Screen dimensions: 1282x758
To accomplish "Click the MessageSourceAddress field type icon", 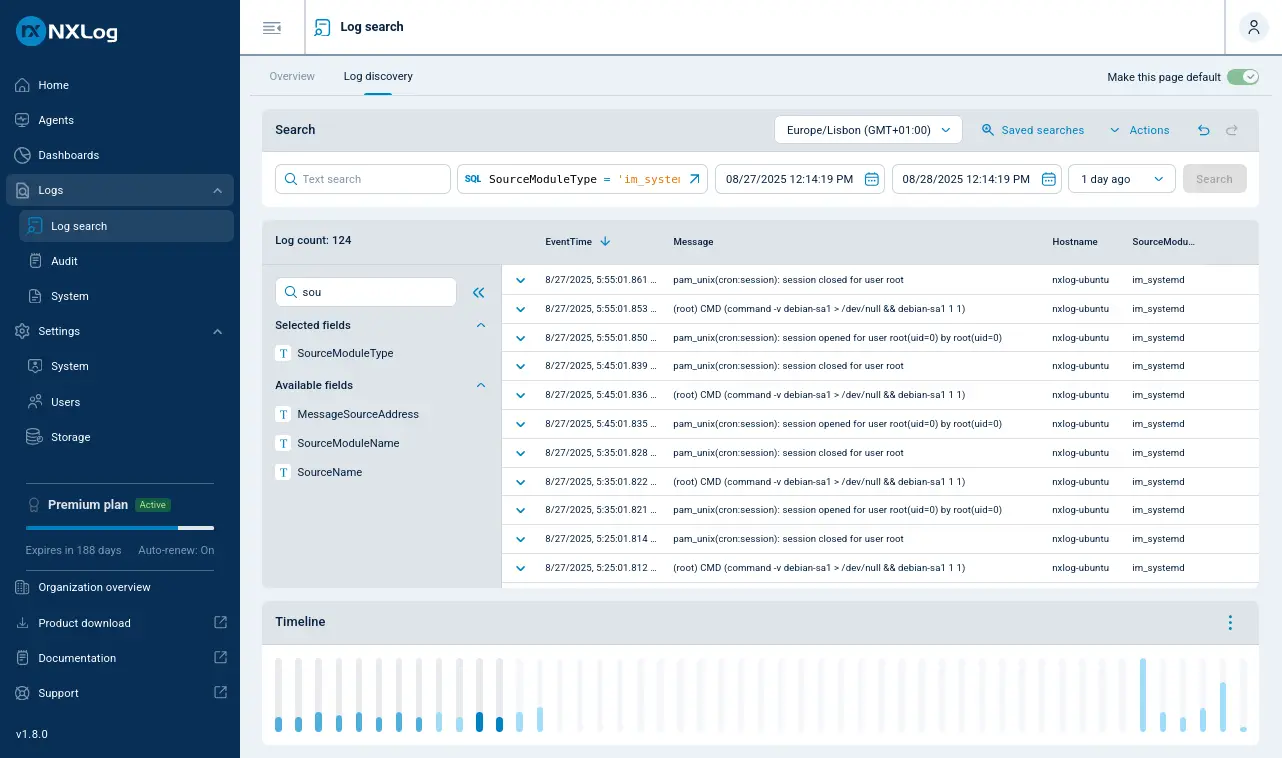I will tap(283, 414).
